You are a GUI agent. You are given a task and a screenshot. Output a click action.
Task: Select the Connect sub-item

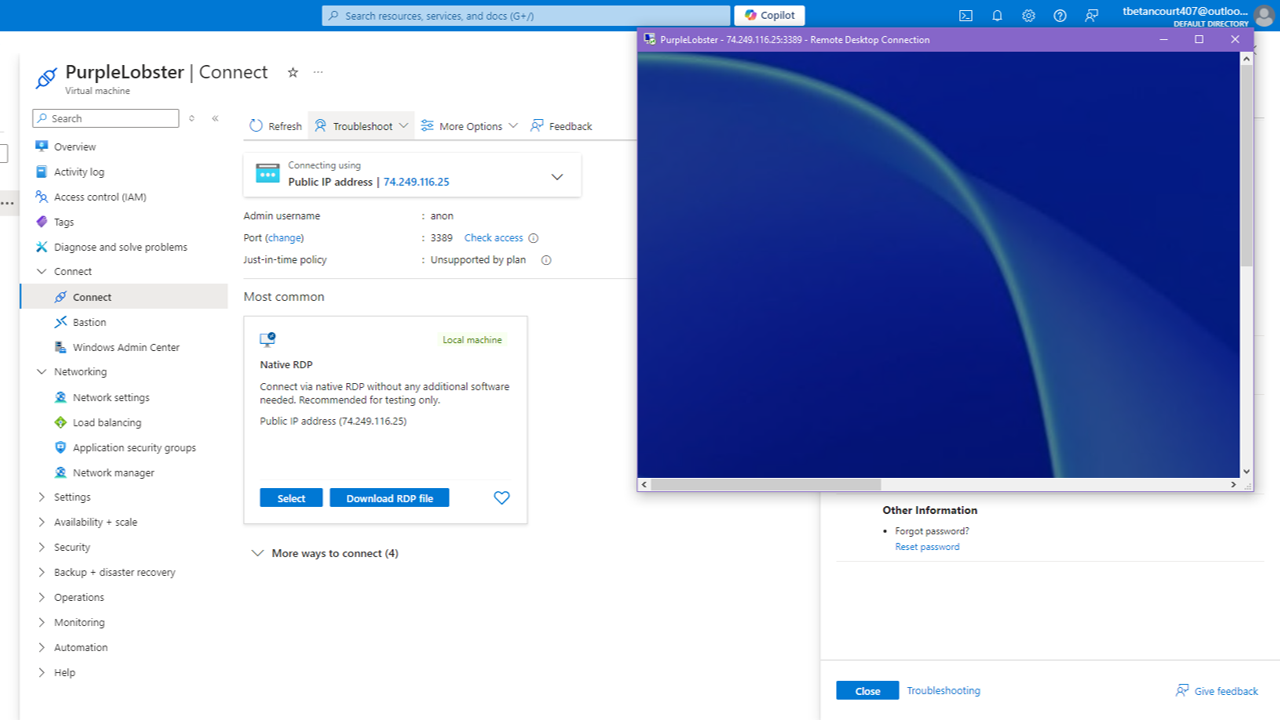pos(124,297)
